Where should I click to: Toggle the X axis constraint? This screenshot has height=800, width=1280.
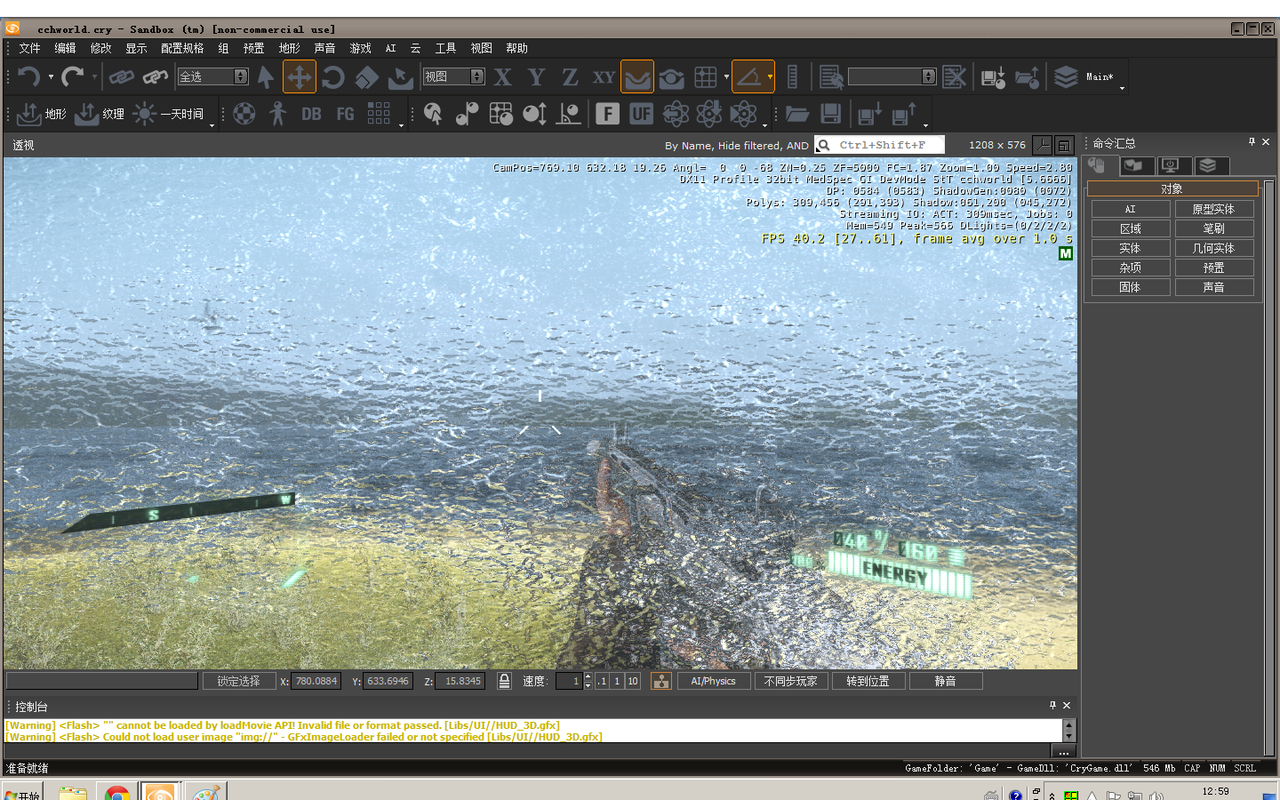click(503, 76)
